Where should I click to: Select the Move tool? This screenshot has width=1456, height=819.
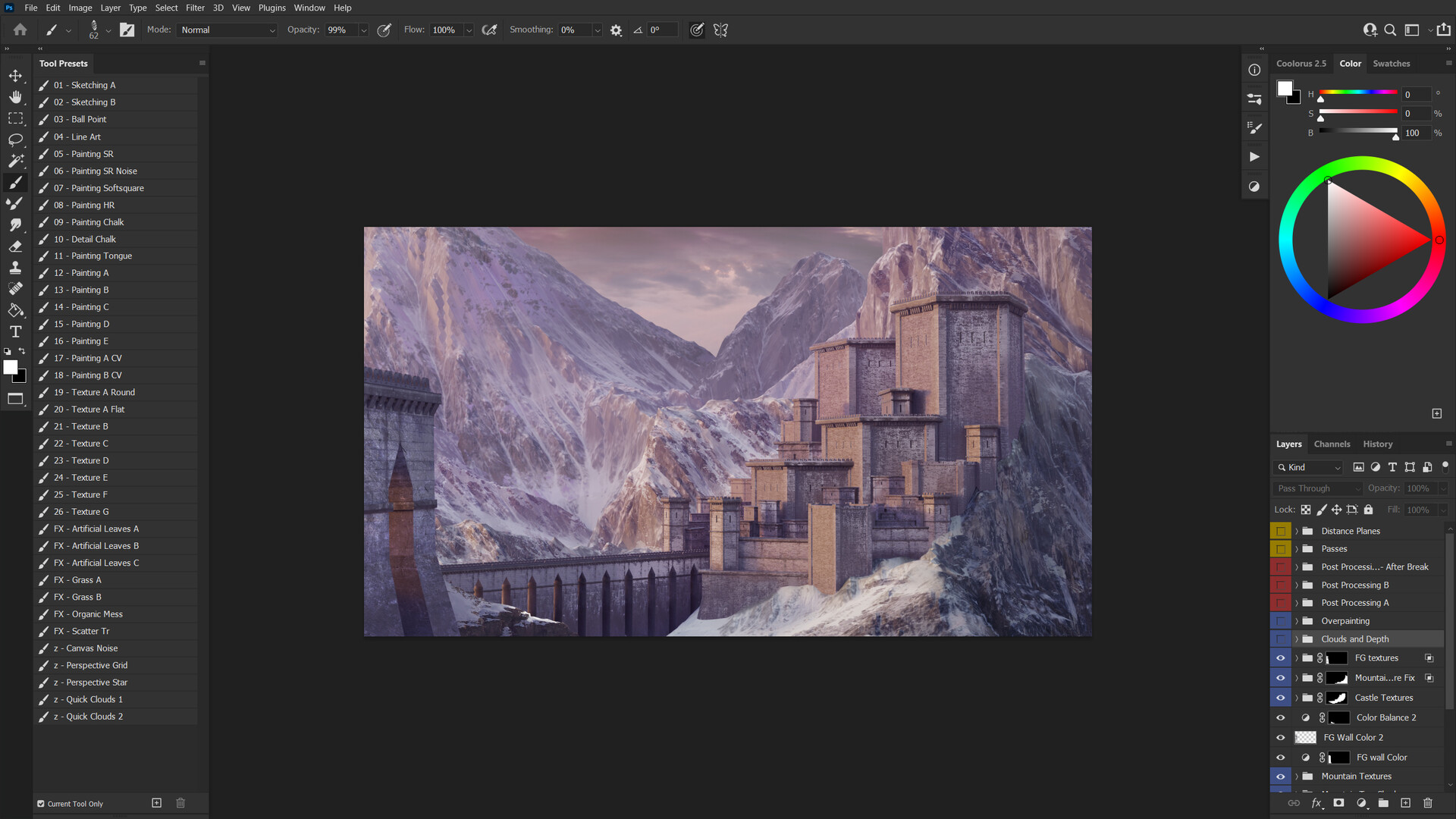click(x=15, y=75)
